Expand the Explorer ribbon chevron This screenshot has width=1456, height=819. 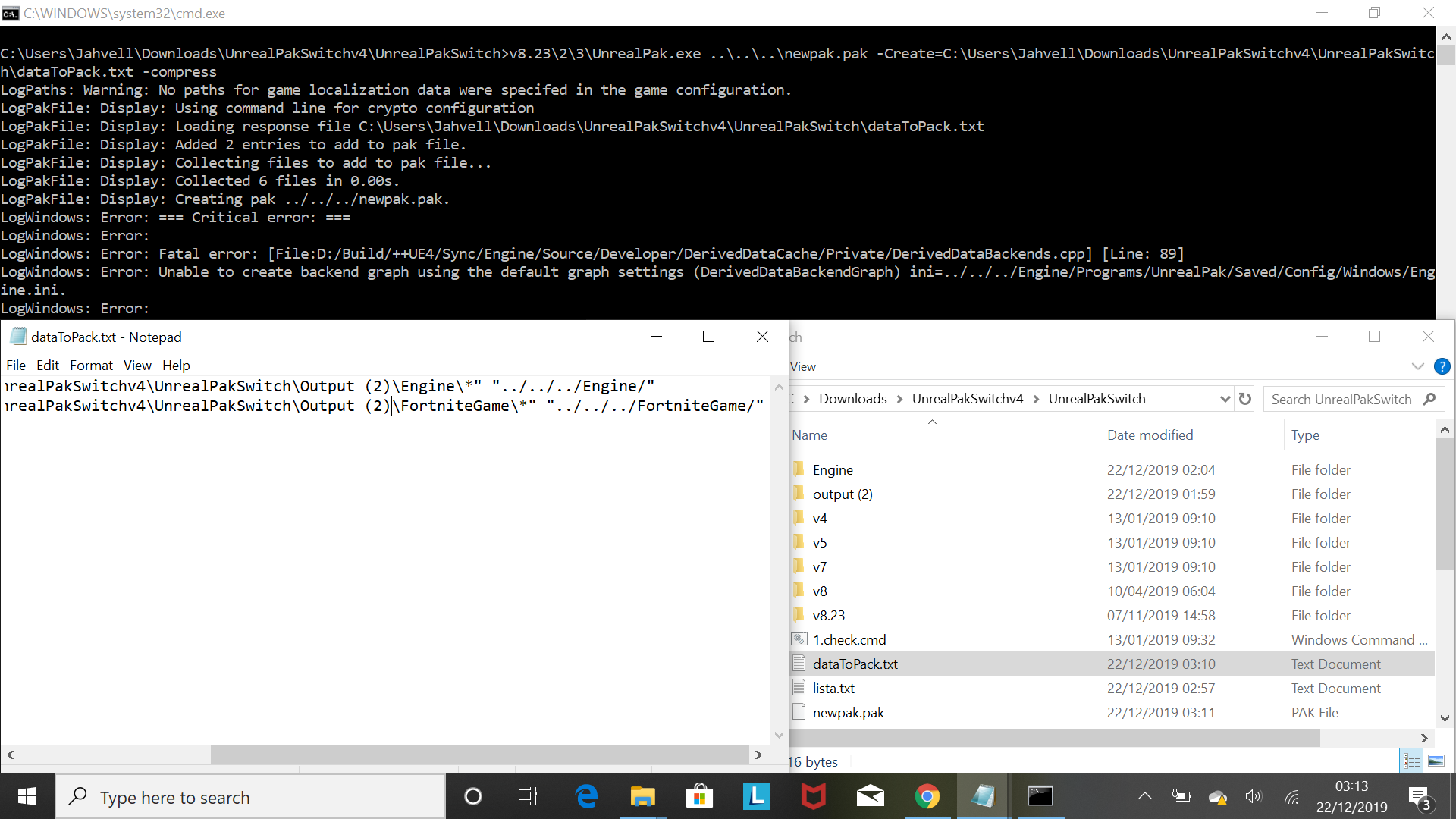[x=1417, y=366]
